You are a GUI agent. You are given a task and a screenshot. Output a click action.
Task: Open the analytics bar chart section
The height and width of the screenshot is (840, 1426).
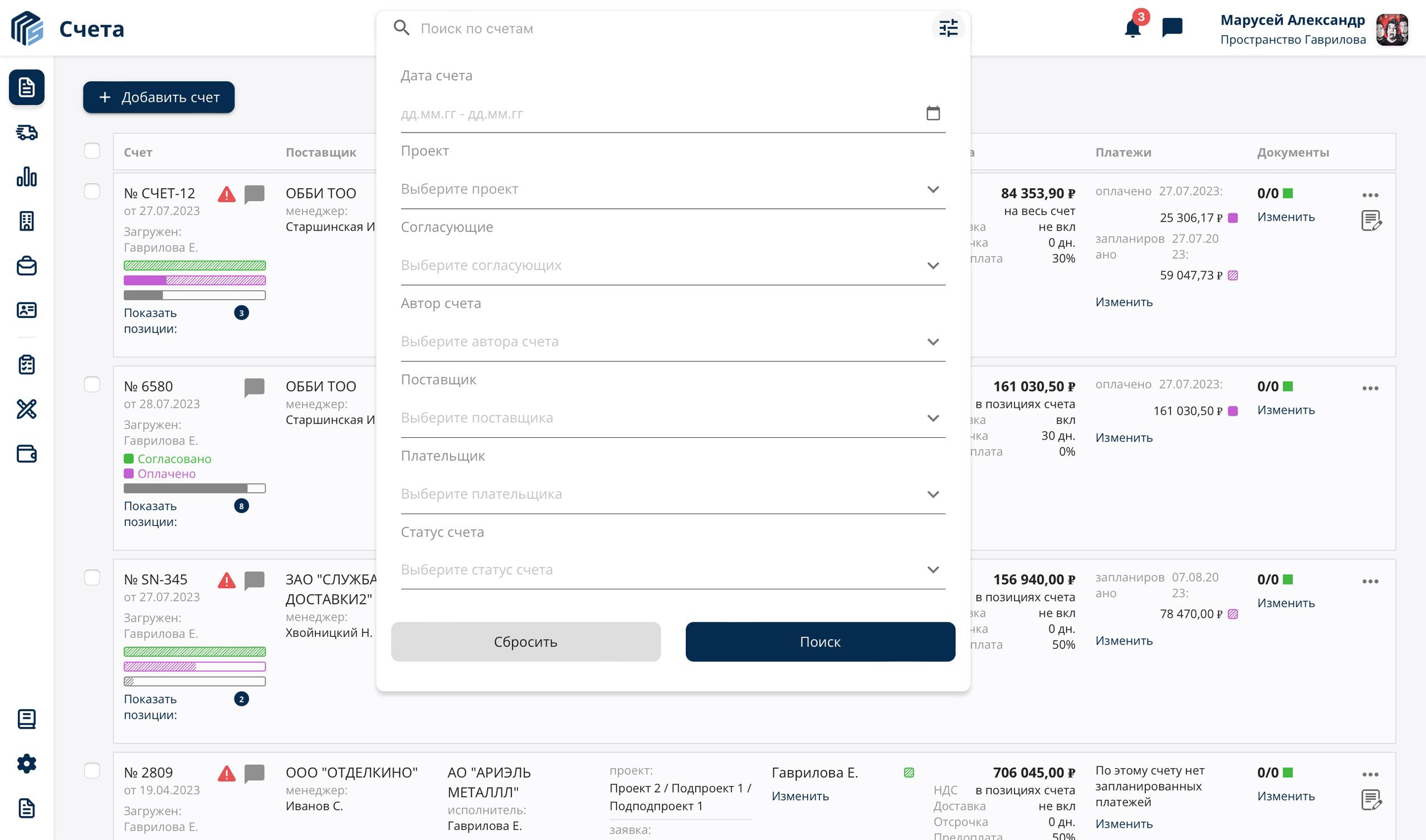27,177
